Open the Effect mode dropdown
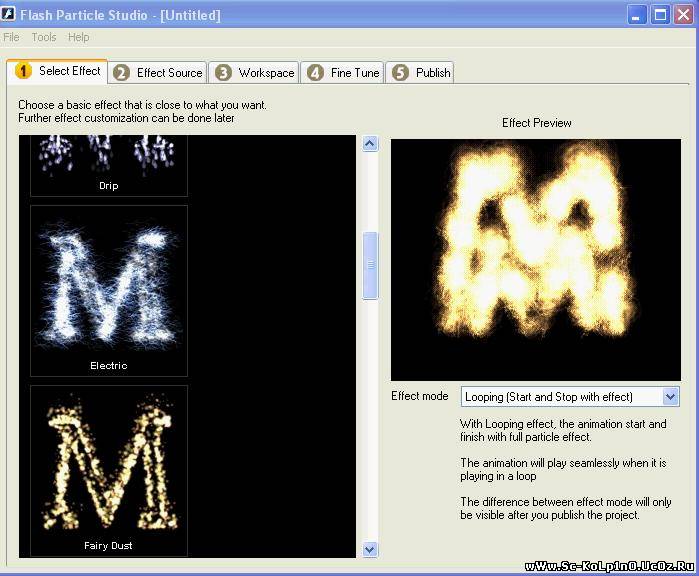 click(x=570, y=397)
